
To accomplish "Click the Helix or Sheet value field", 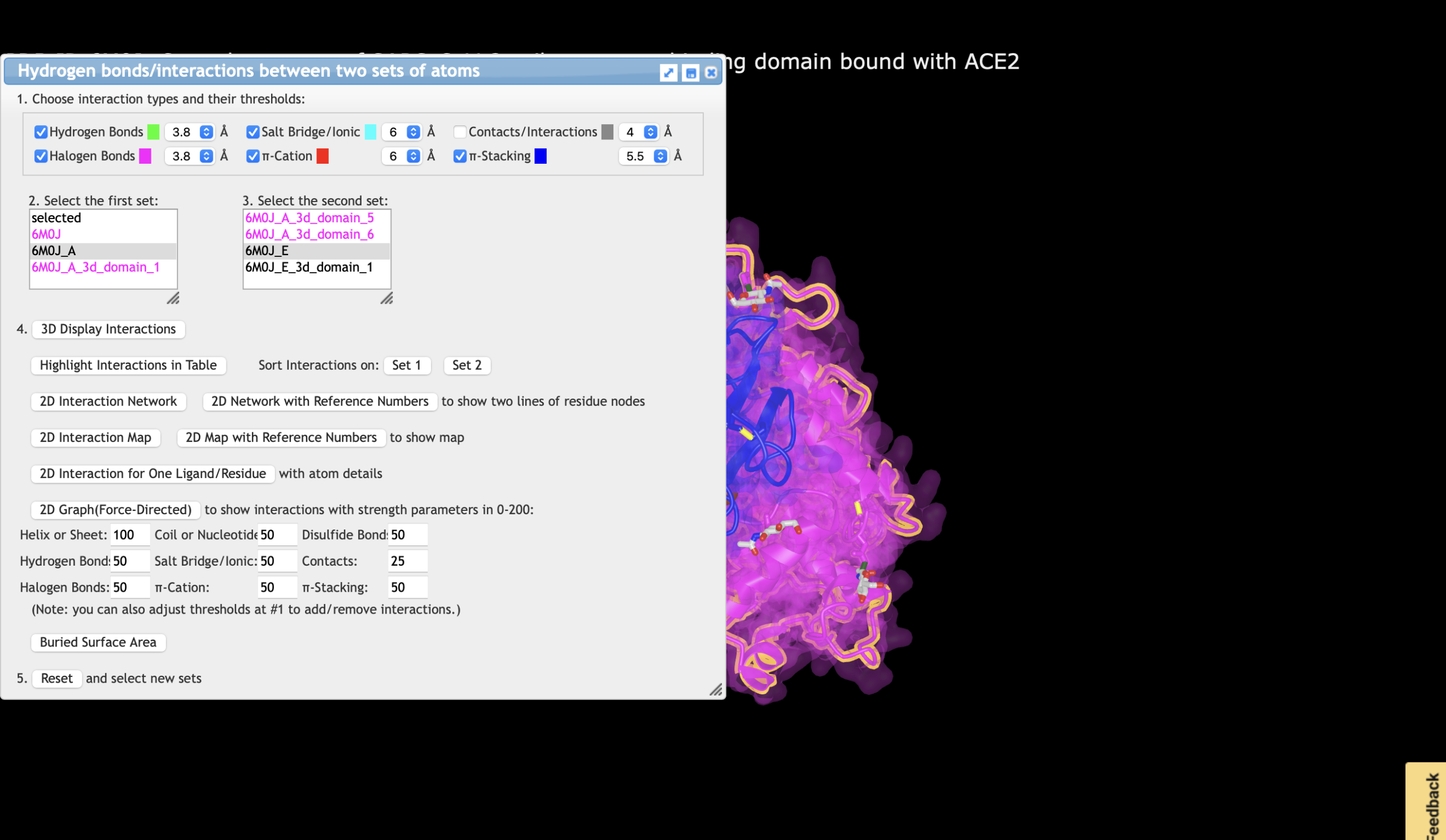I will 130,535.
